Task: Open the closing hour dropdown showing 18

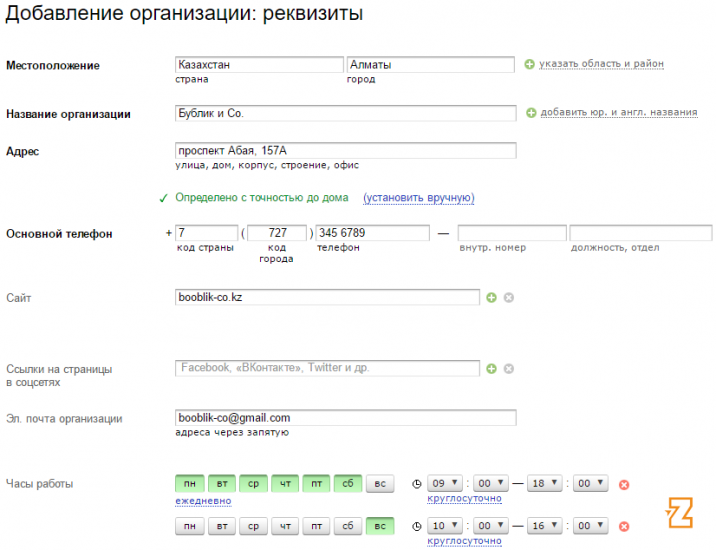Action: click(x=544, y=483)
